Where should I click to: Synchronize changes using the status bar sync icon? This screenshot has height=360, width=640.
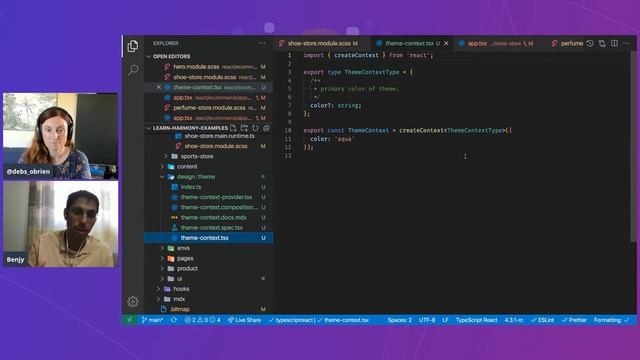click(174, 320)
